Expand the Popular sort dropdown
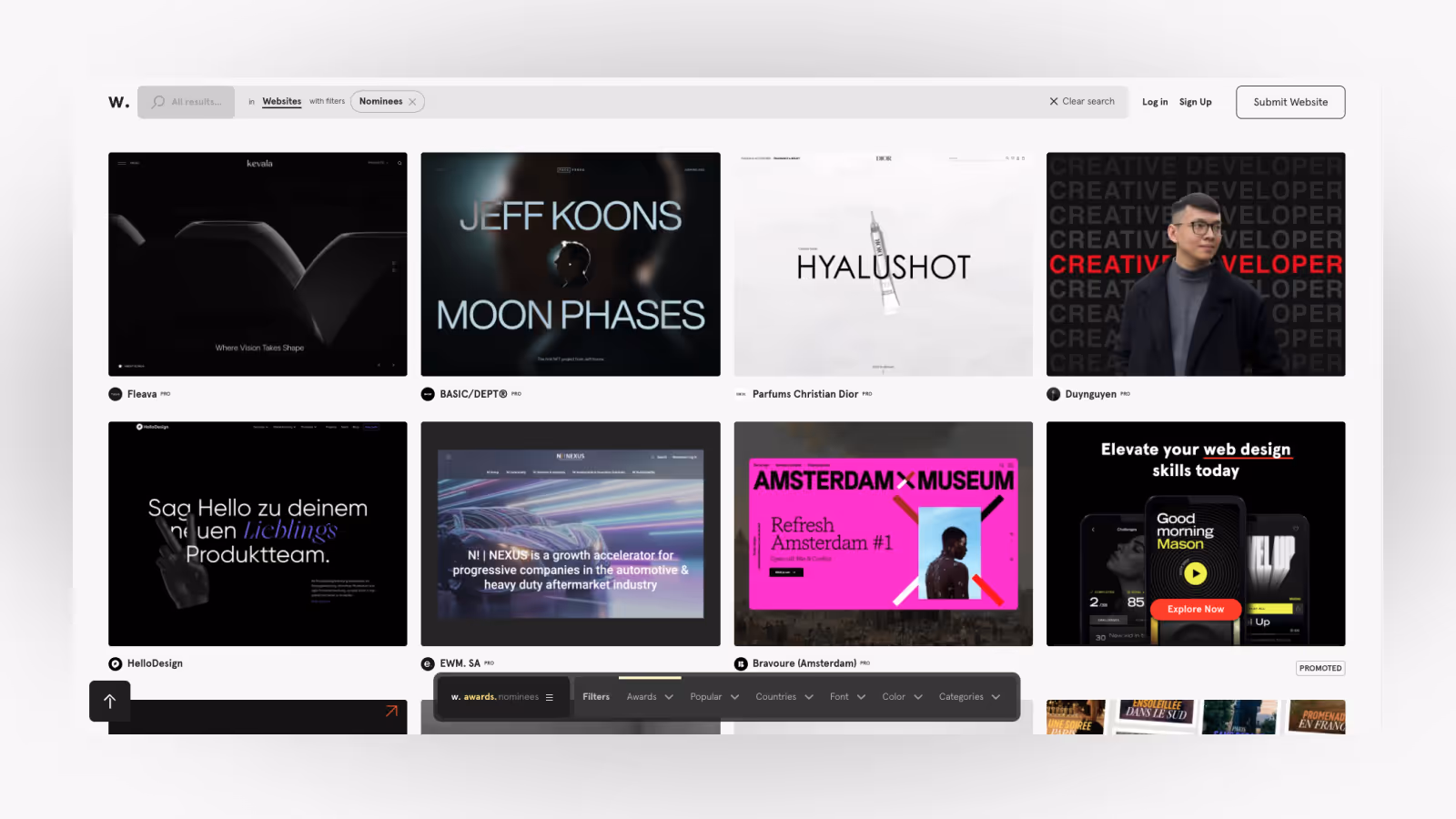This screenshot has width=1456, height=819. [x=714, y=697]
